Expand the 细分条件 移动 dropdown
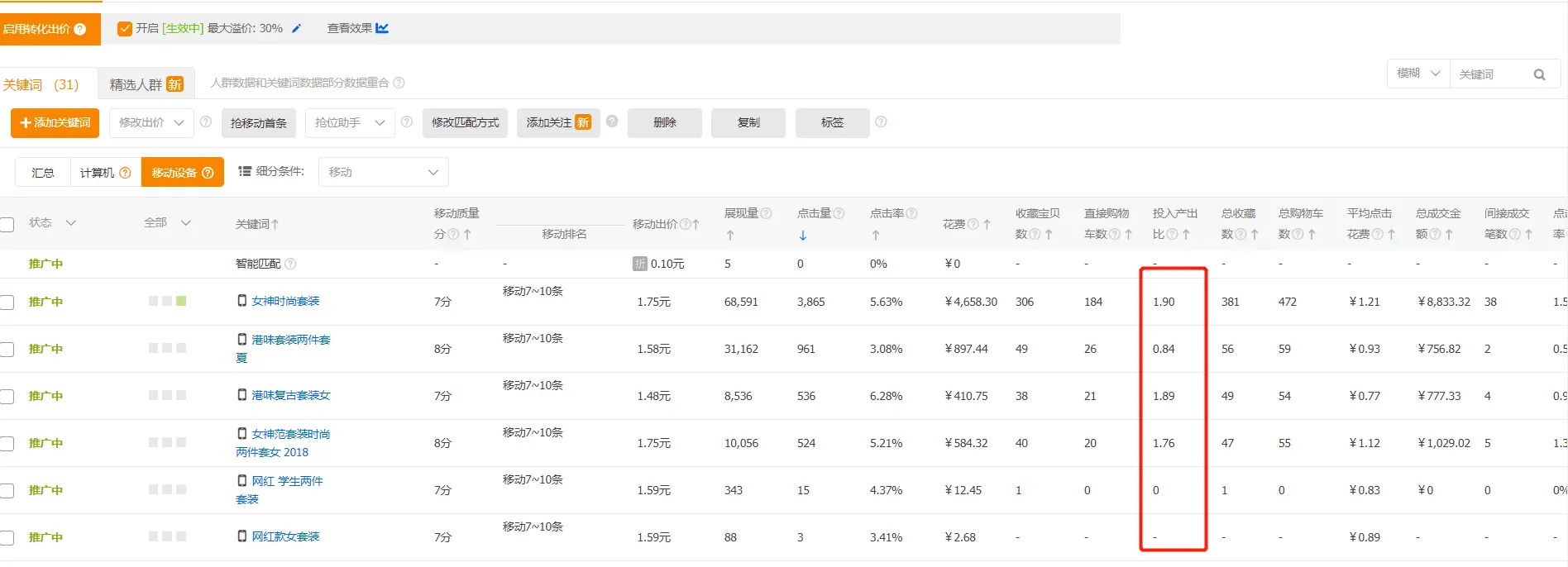This screenshot has width=1568, height=567. (x=384, y=172)
